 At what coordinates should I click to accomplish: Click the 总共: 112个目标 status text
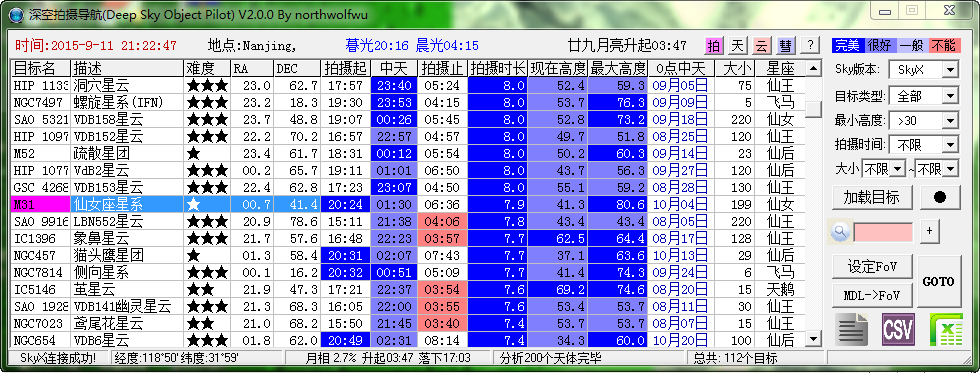tap(735, 358)
